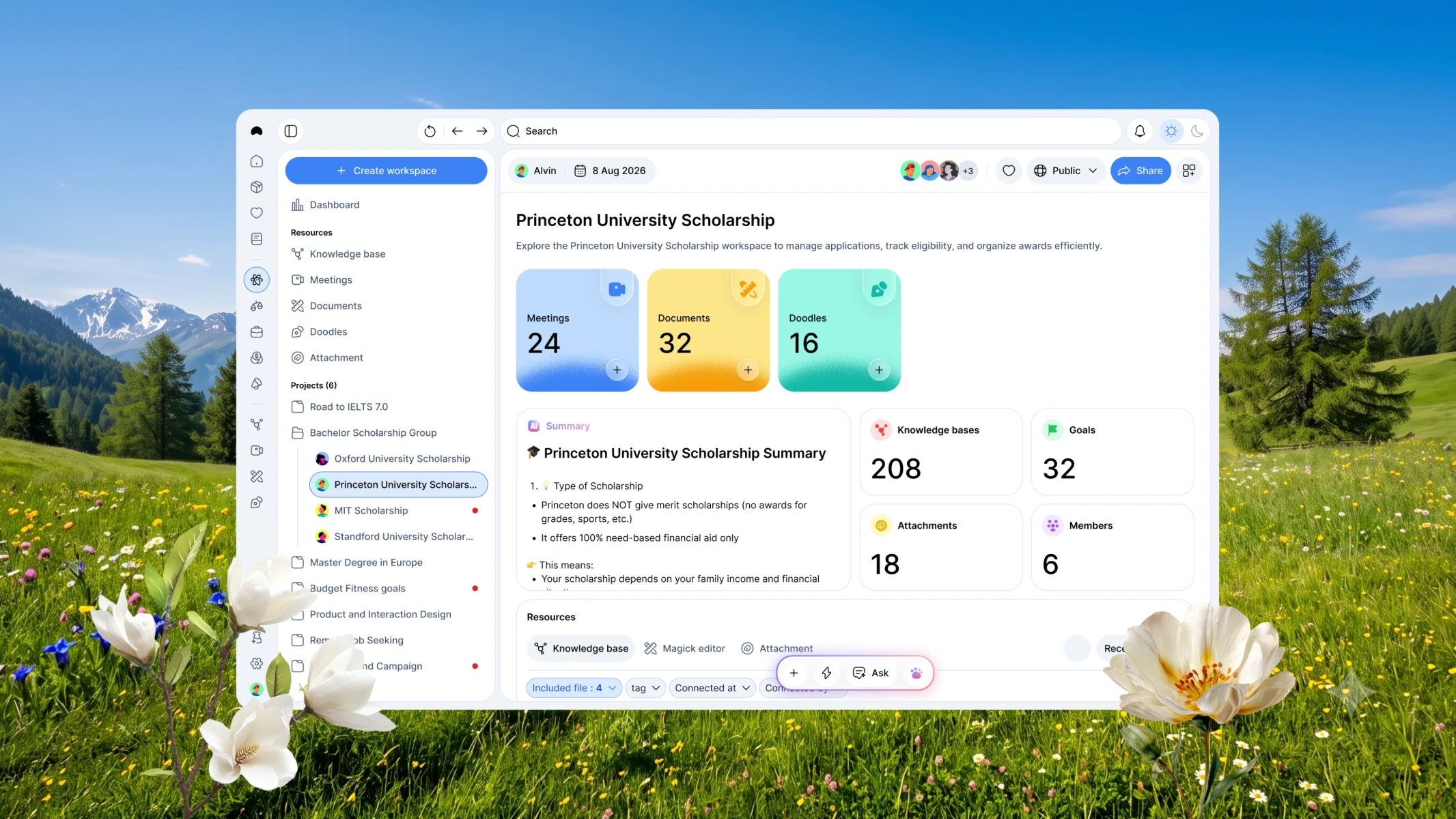Click the pencil ruler icon on Documents card

(x=748, y=289)
